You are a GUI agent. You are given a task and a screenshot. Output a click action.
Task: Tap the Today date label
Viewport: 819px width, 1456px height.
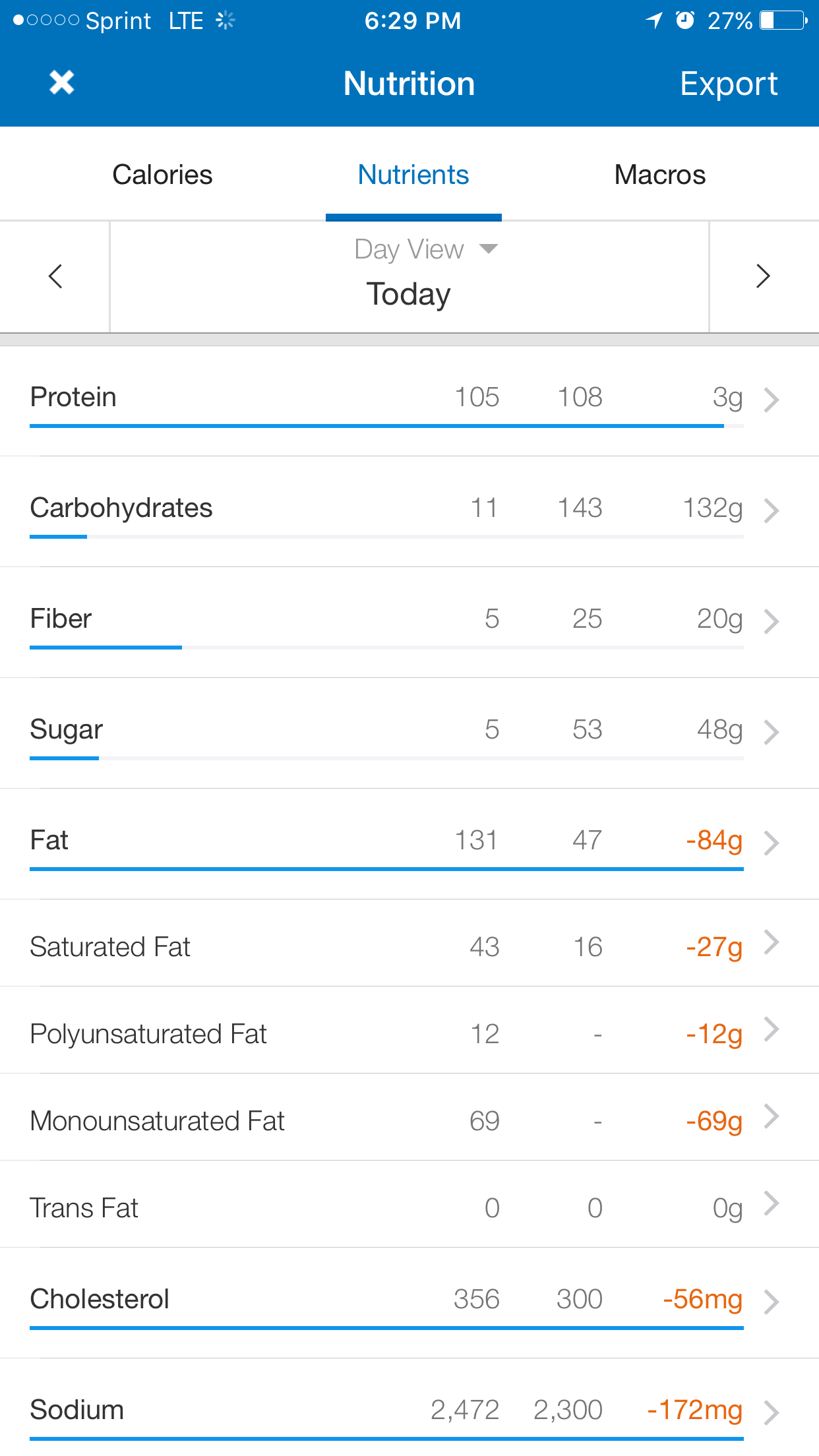point(408,294)
